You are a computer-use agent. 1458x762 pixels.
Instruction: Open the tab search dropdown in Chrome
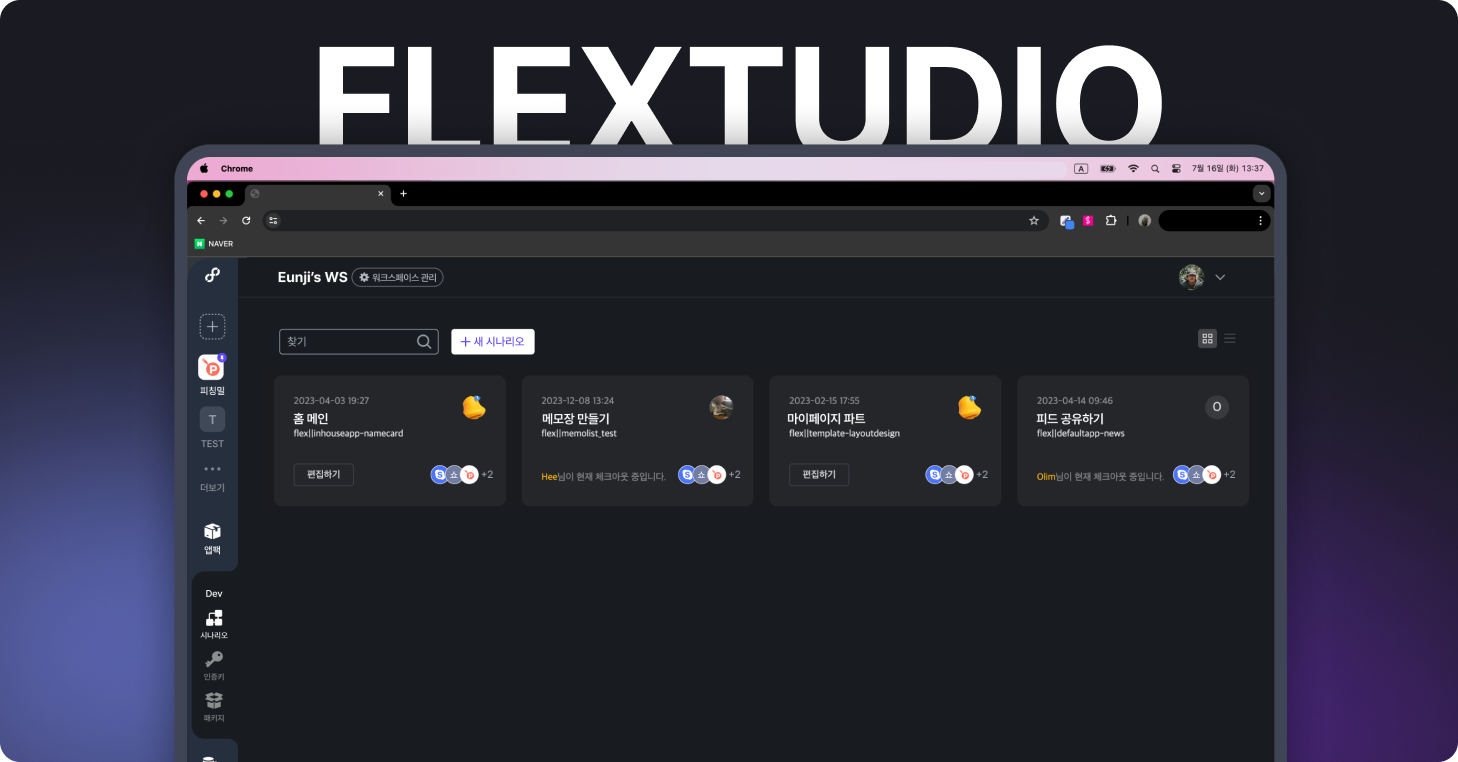click(x=1262, y=193)
